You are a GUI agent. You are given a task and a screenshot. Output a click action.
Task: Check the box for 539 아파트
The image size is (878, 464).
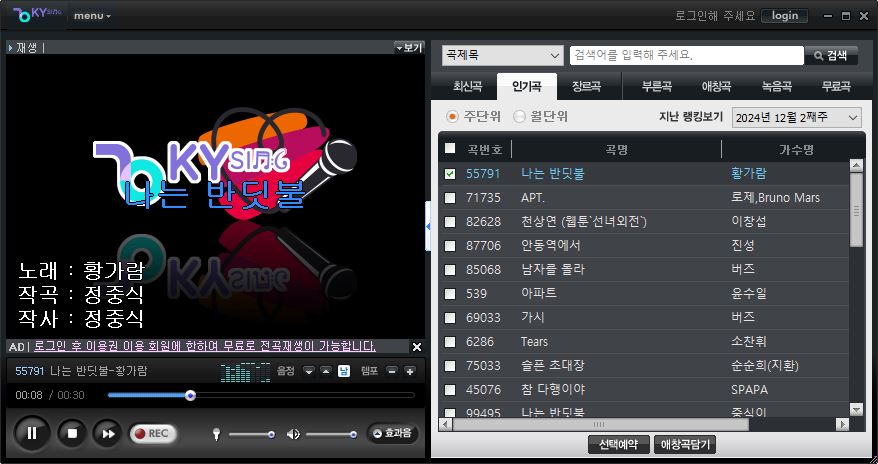(450, 294)
